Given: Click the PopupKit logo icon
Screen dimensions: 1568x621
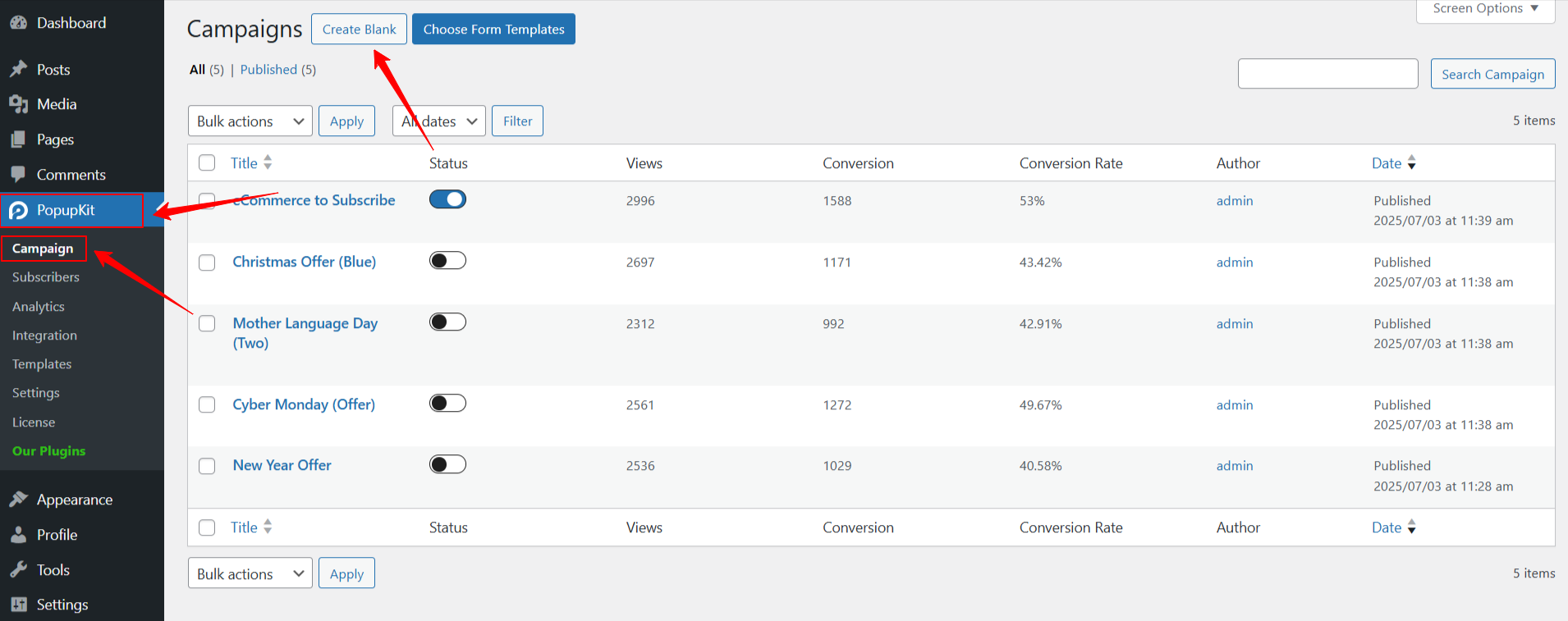Looking at the screenshot, I should click(x=18, y=211).
